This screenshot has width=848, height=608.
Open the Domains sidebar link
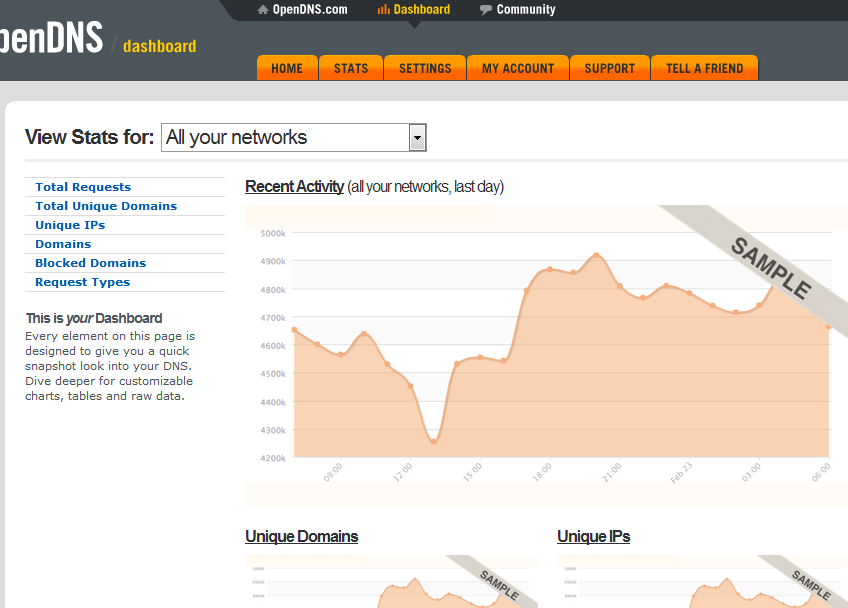63,244
